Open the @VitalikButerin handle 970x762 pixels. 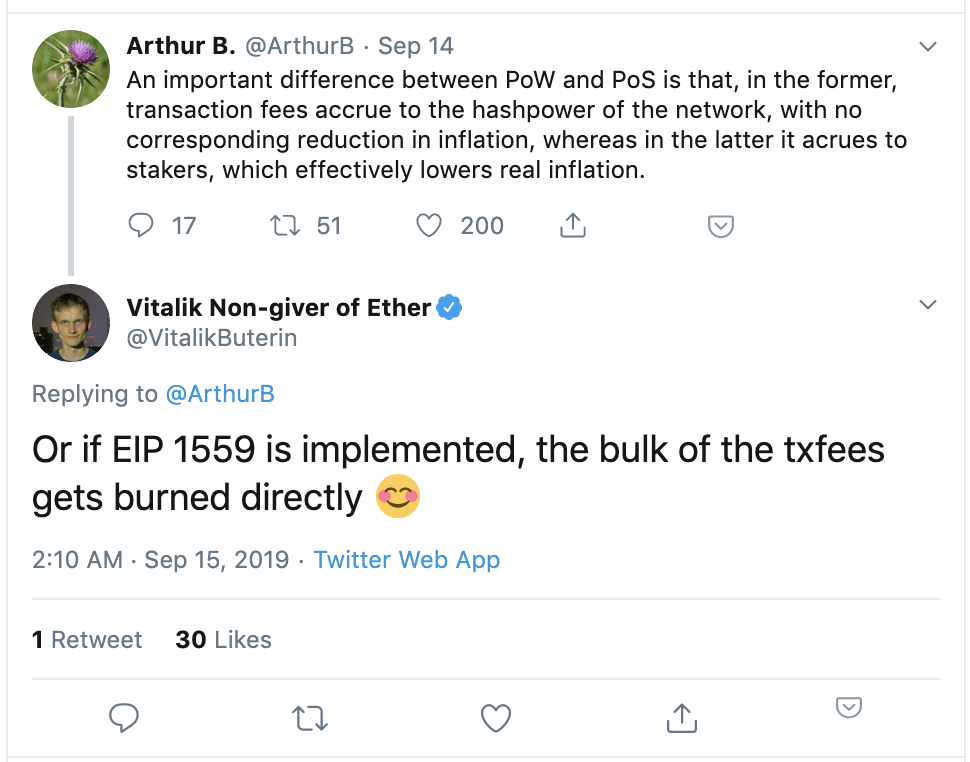[x=212, y=338]
